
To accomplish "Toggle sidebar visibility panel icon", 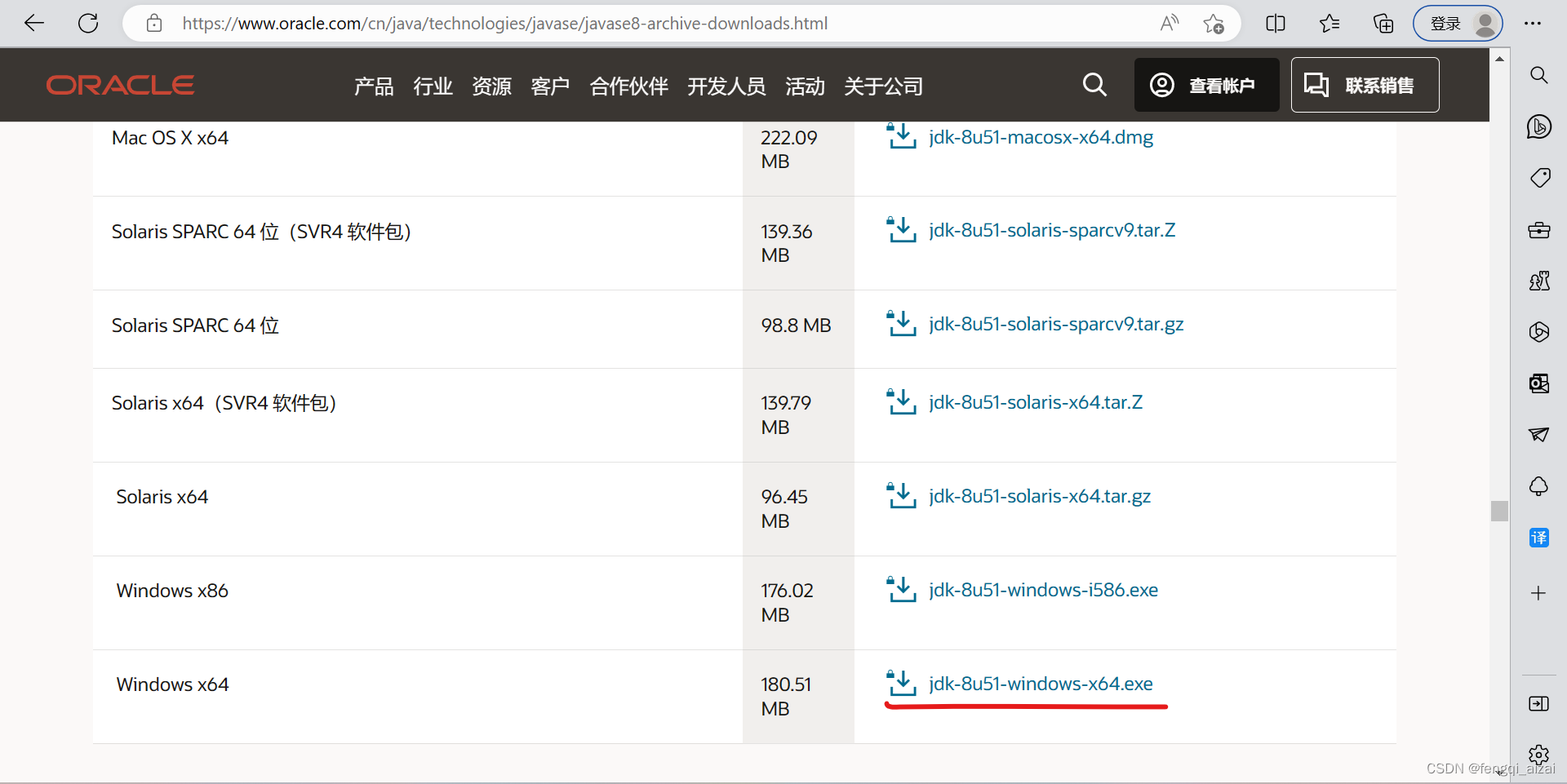I will (x=1539, y=703).
